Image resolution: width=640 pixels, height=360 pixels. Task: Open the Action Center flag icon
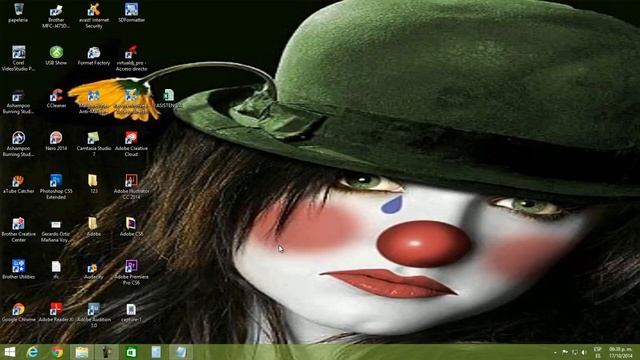565,352
